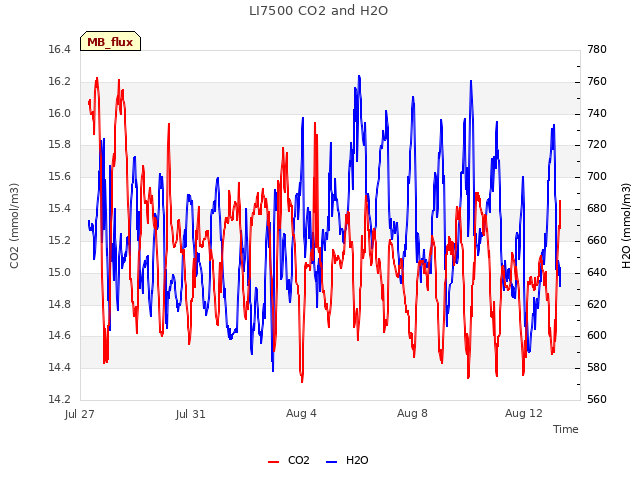This screenshot has height=480, width=640.
Task: Click the '15.2' left axis tick label
Action: [x=59, y=240]
